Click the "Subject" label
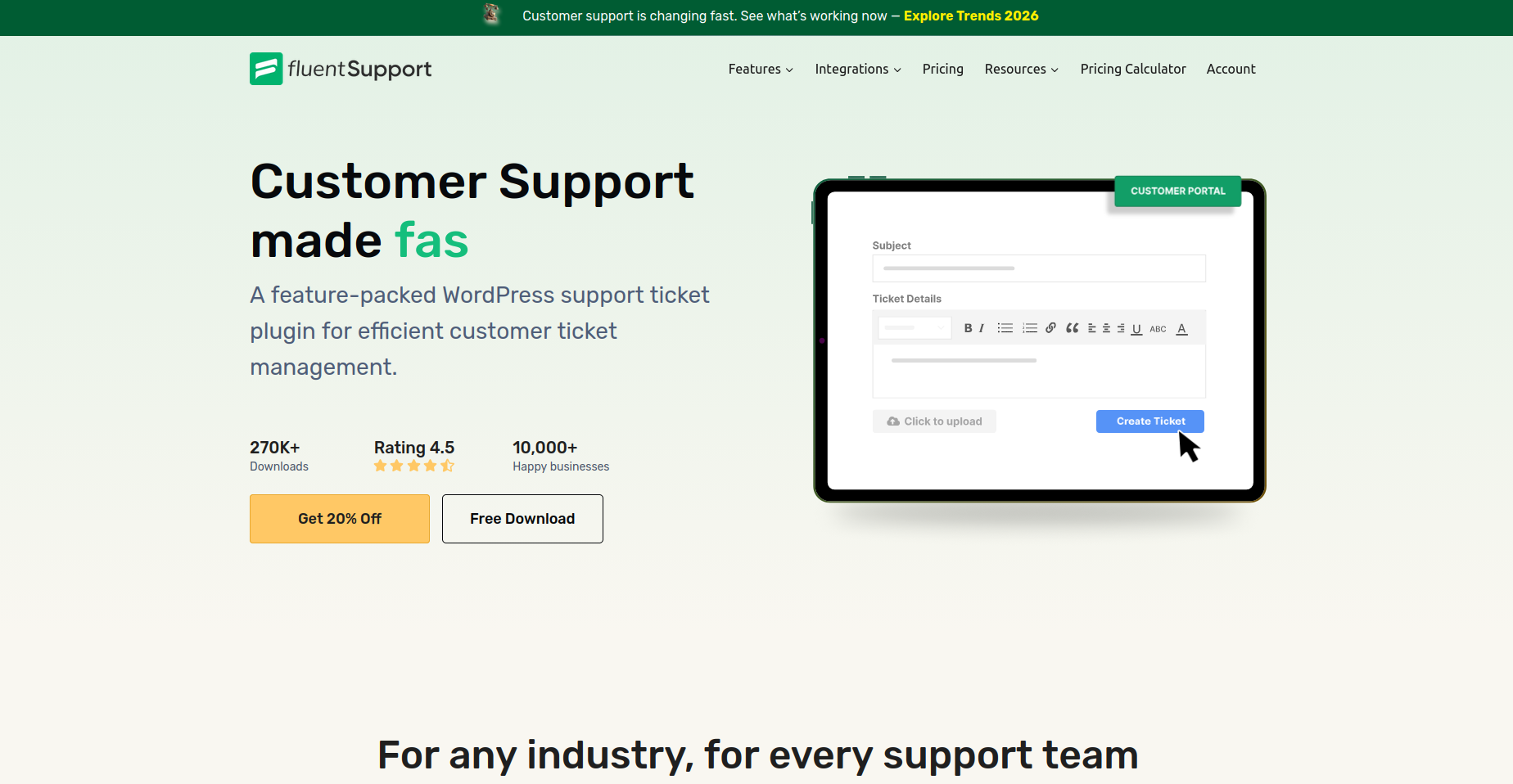This screenshot has width=1513, height=784. pos(892,246)
